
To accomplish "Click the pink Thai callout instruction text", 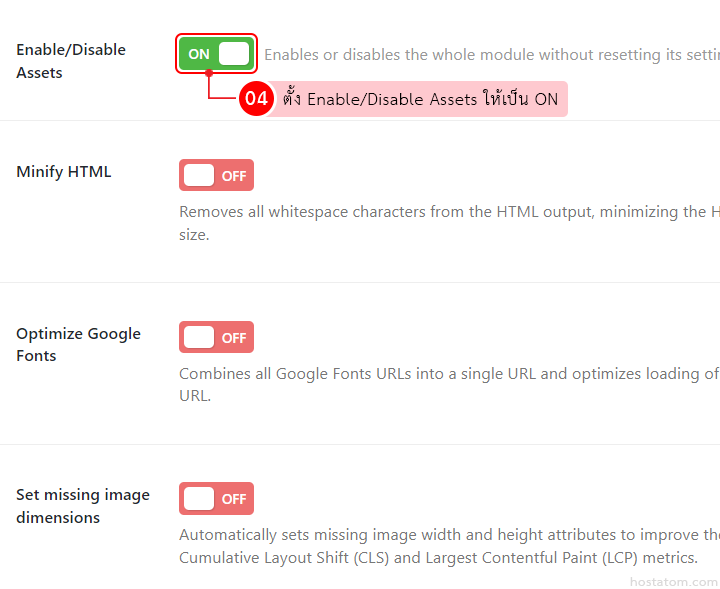I will click(420, 99).
